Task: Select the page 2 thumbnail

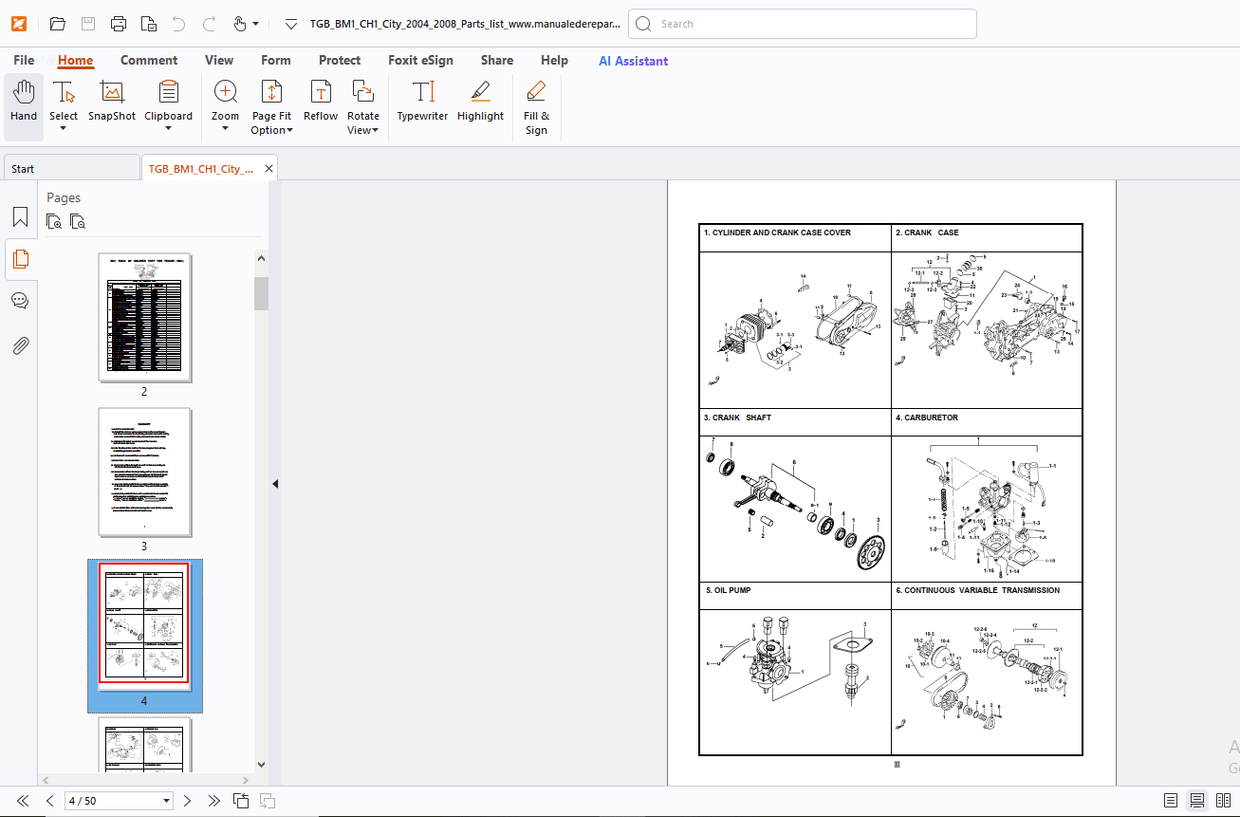Action: (145, 317)
